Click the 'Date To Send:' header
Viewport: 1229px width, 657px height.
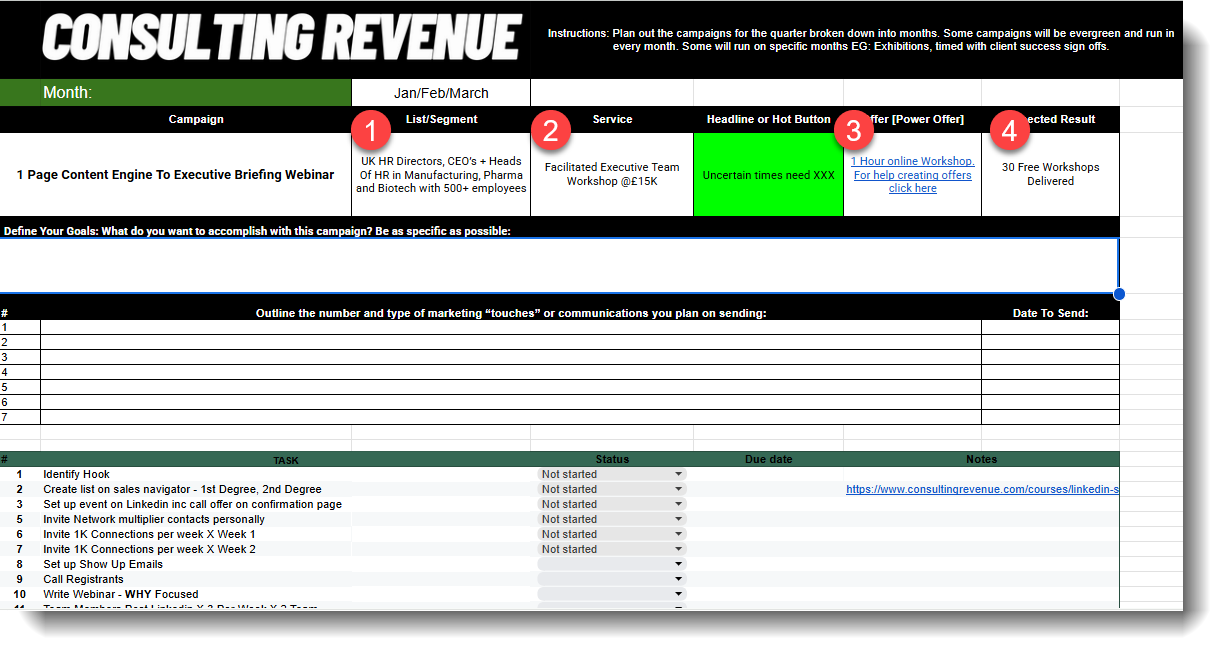pyautogui.click(x=1050, y=313)
